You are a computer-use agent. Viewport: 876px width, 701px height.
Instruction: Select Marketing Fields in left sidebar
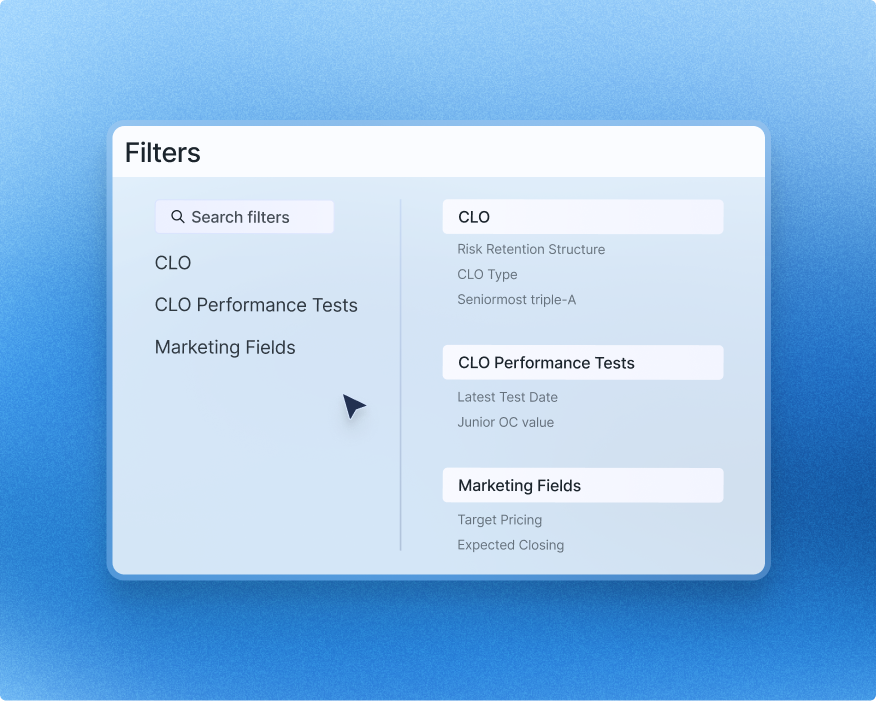click(225, 347)
